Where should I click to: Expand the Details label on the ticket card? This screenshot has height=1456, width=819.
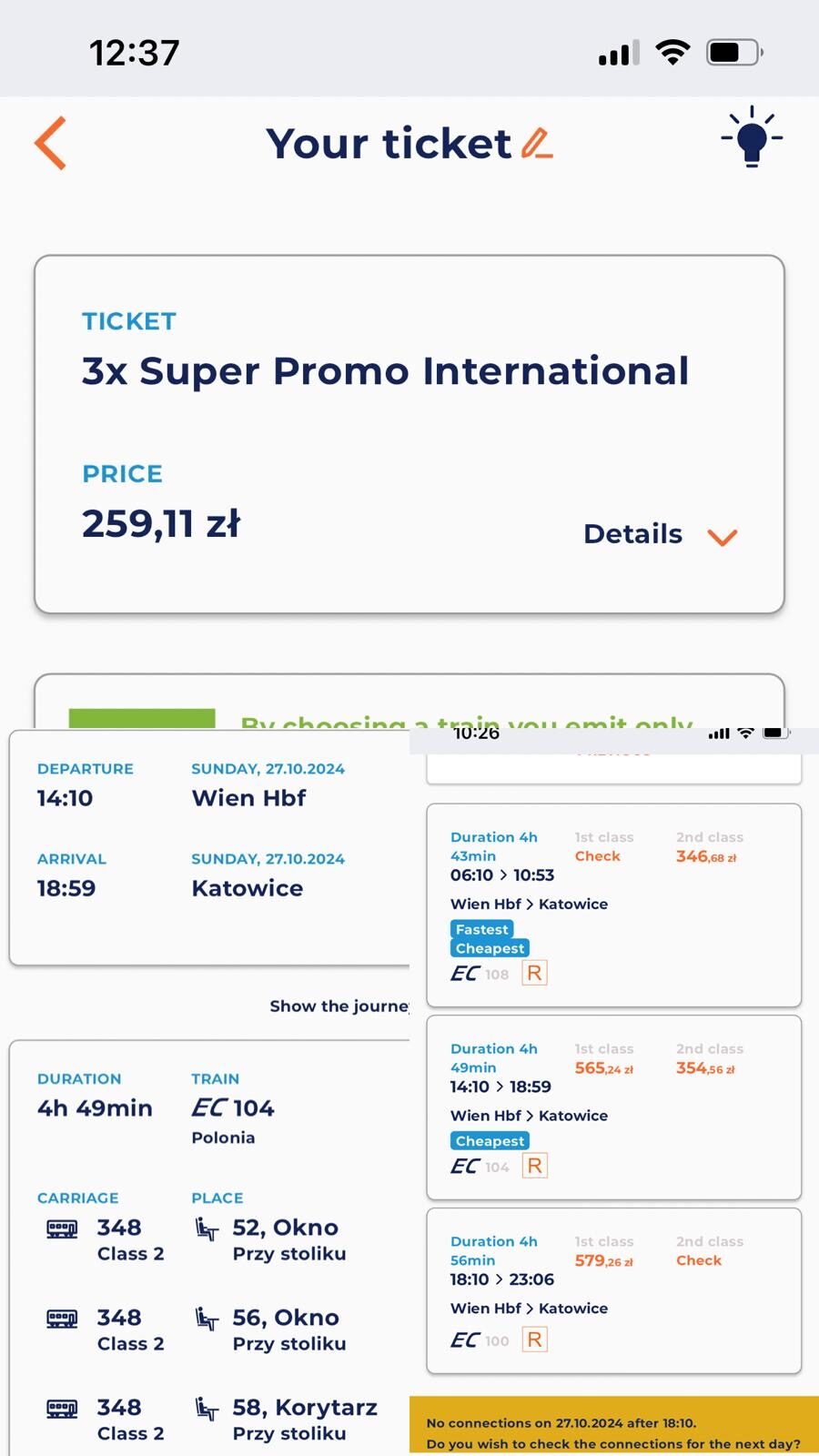tap(632, 533)
